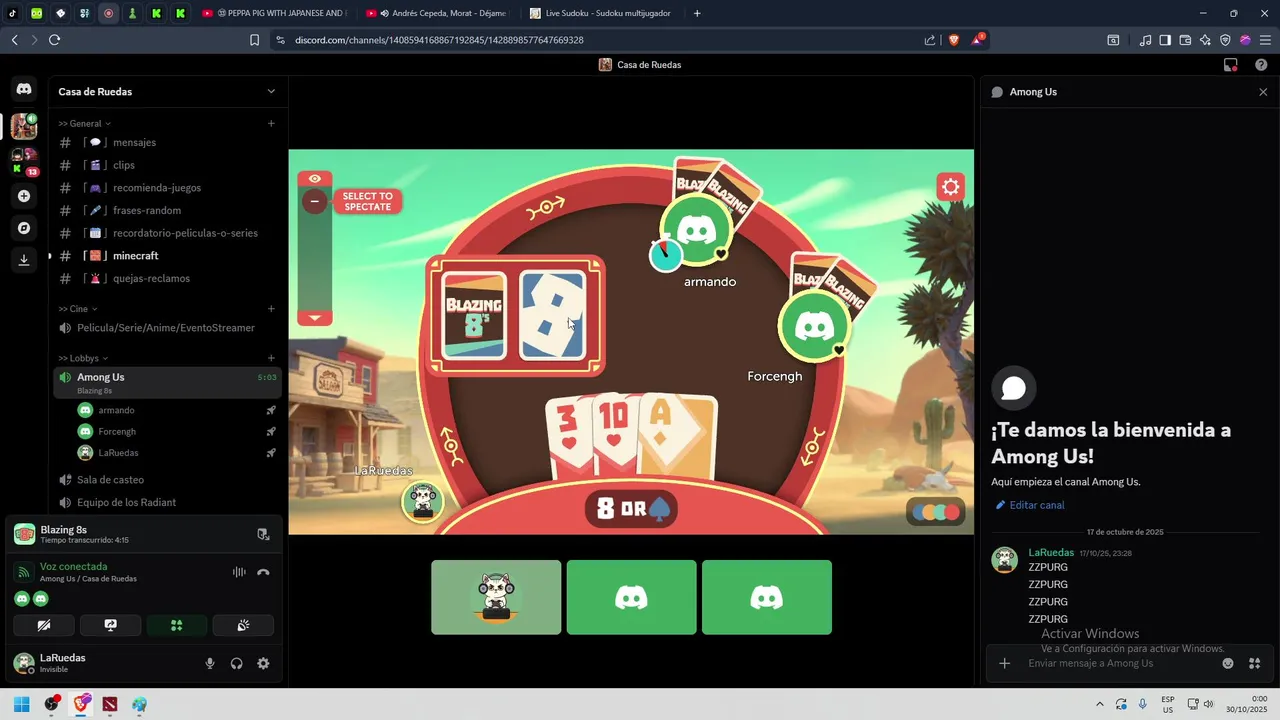Close the Among Us chat panel
Viewport: 1280px width, 720px height.
click(1263, 92)
